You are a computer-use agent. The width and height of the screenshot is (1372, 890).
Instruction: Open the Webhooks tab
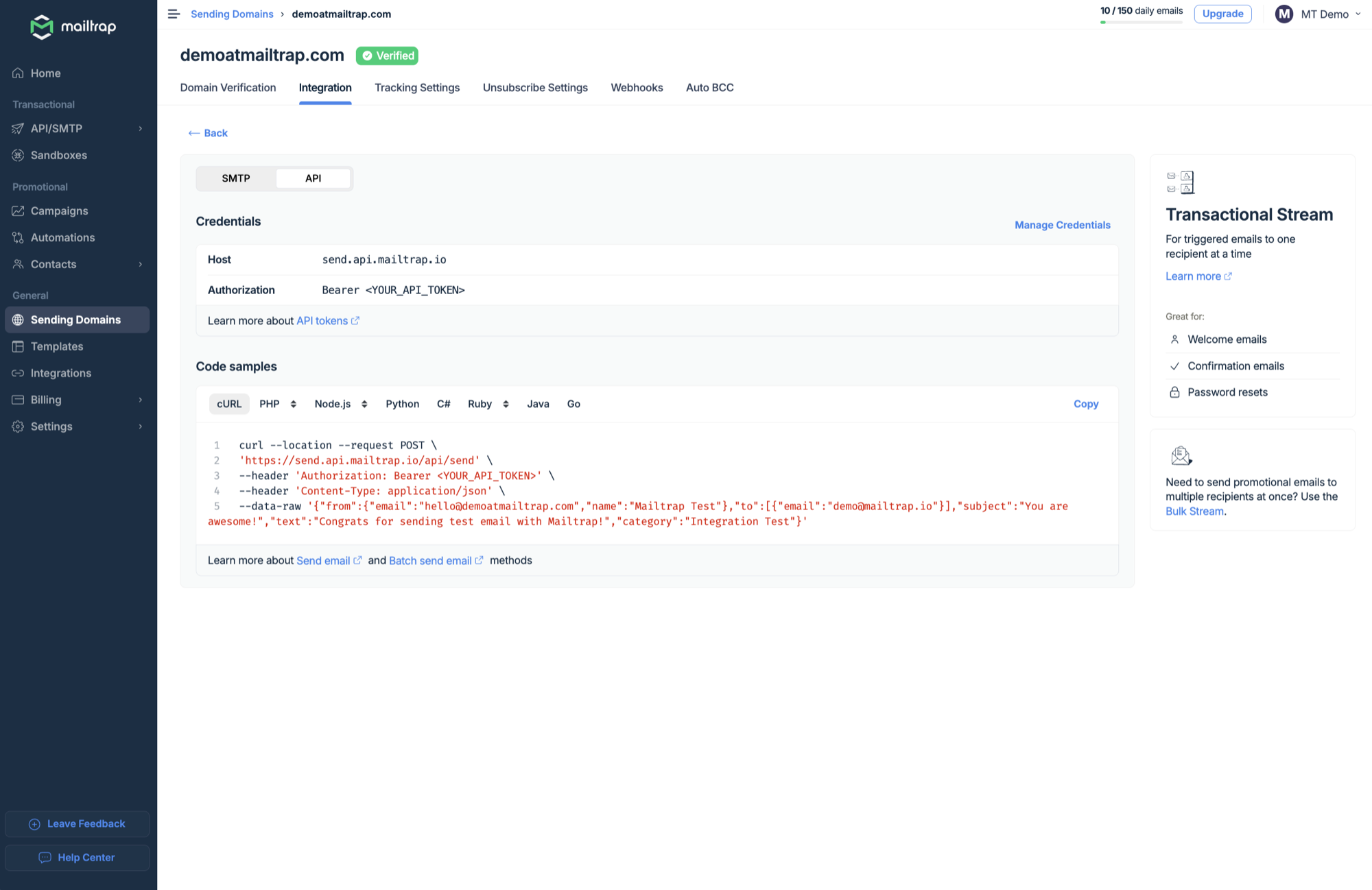(637, 88)
